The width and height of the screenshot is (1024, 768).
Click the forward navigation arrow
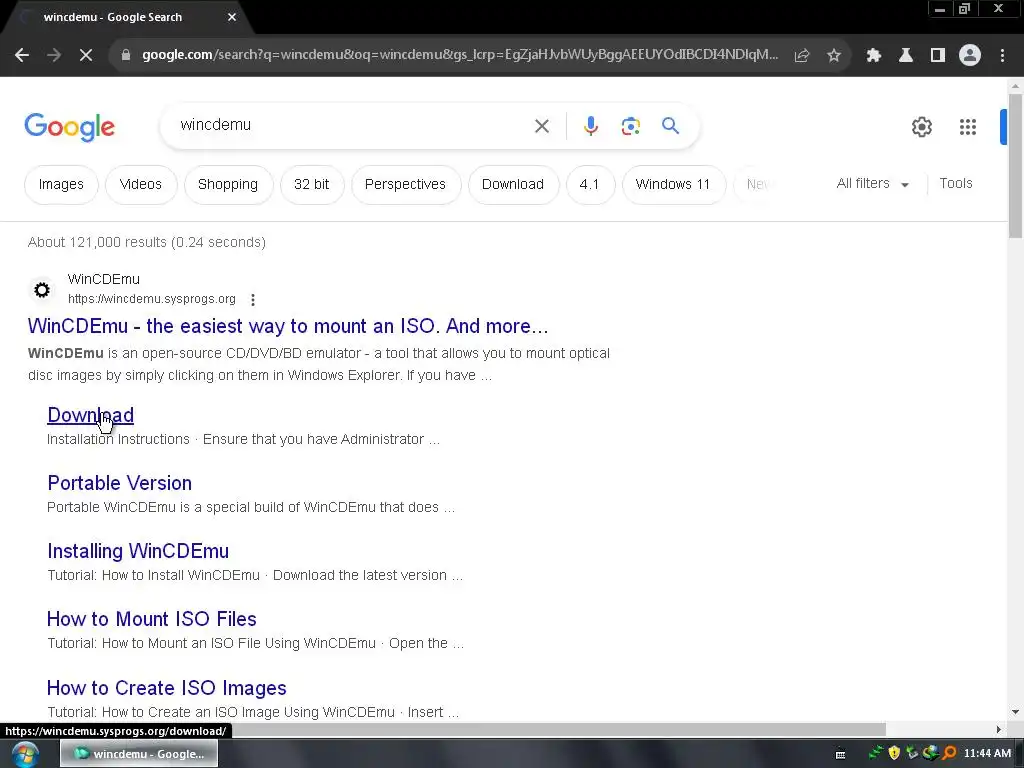click(x=54, y=56)
